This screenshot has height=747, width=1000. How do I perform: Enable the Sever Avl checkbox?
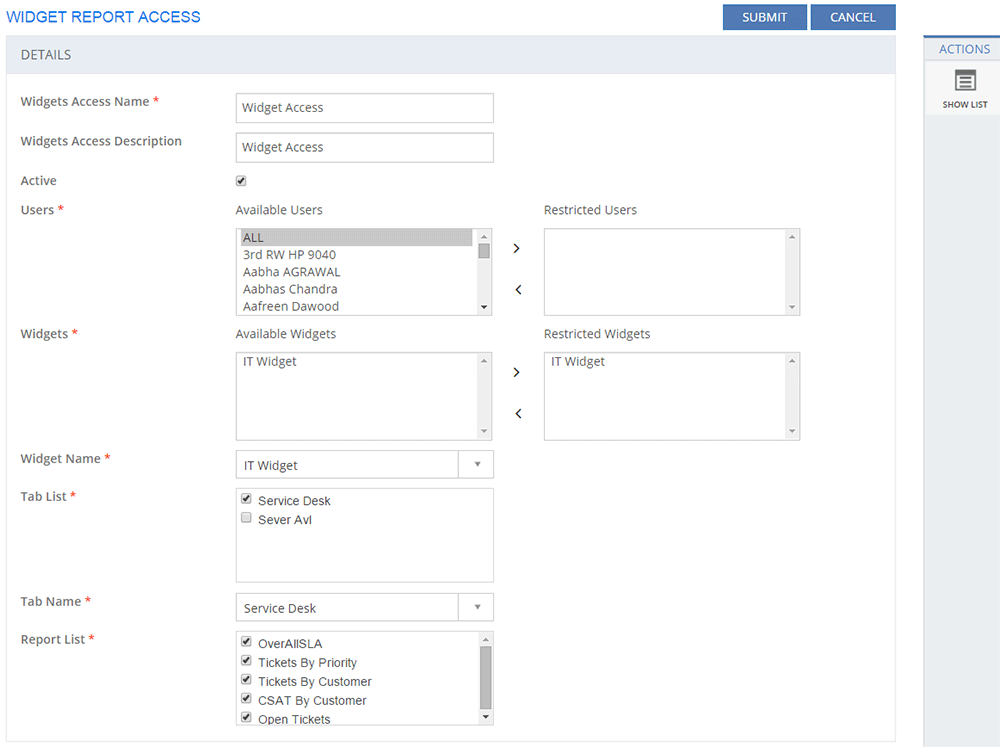[x=246, y=518]
